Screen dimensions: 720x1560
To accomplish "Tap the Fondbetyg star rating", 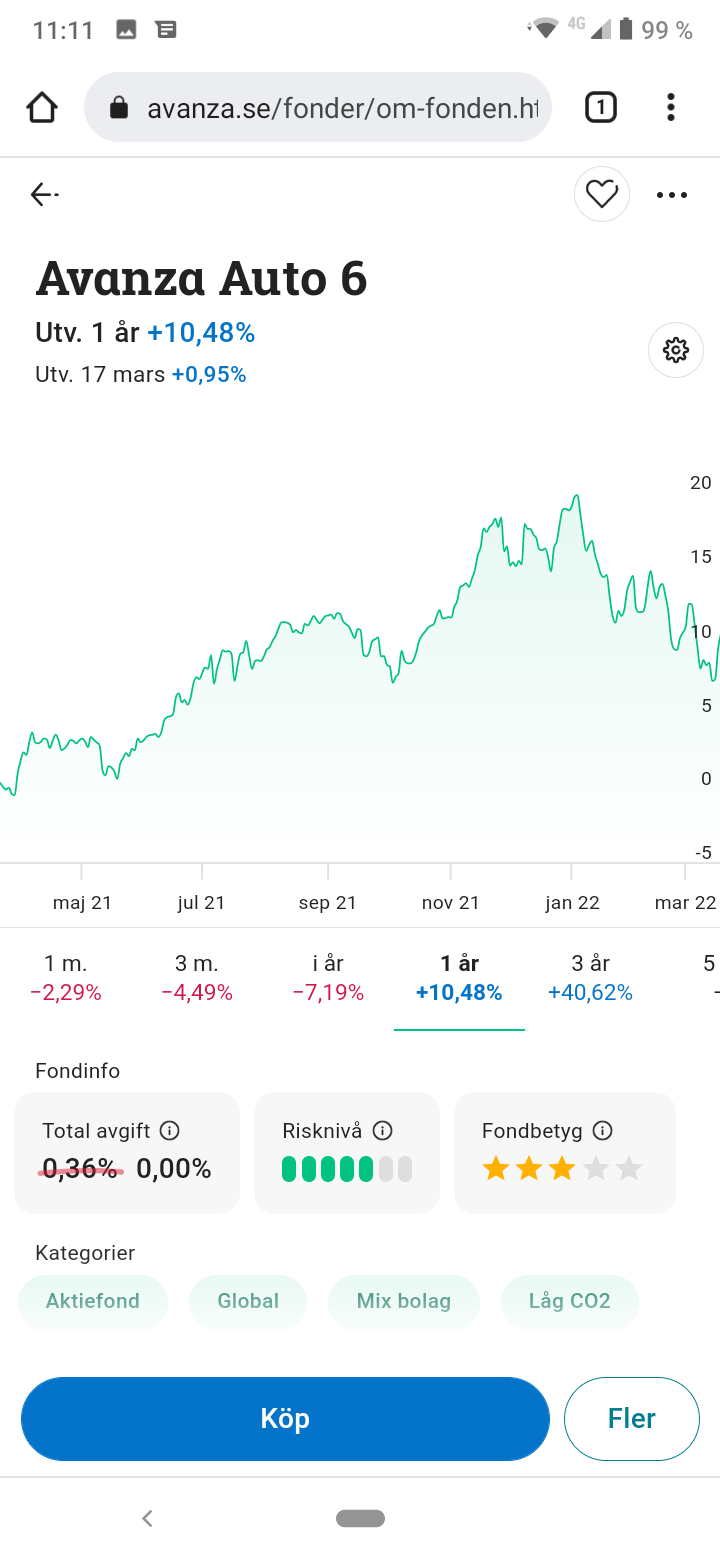I will pyautogui.click(x=562, y=1168).
